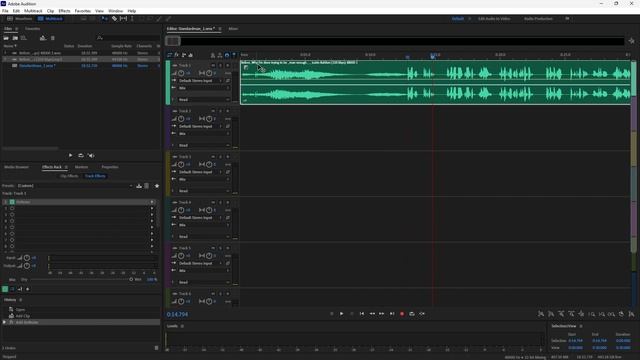Toggle EQ view in track header
The image size is (640, 360).
[191, 55]
